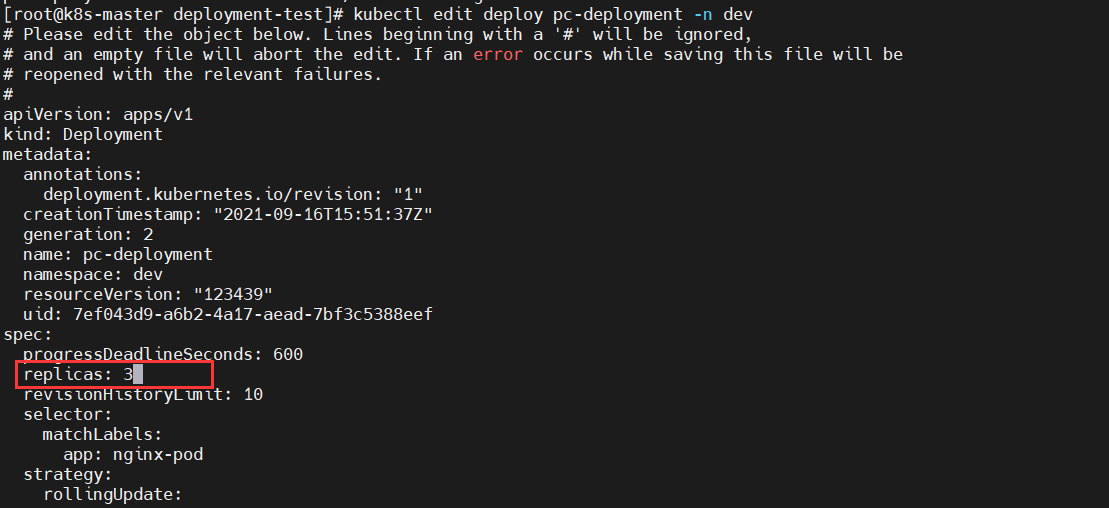This screenshot has height=508, width=1109.
Task: Click the matchLabels: key
Action: pos(103,434)
